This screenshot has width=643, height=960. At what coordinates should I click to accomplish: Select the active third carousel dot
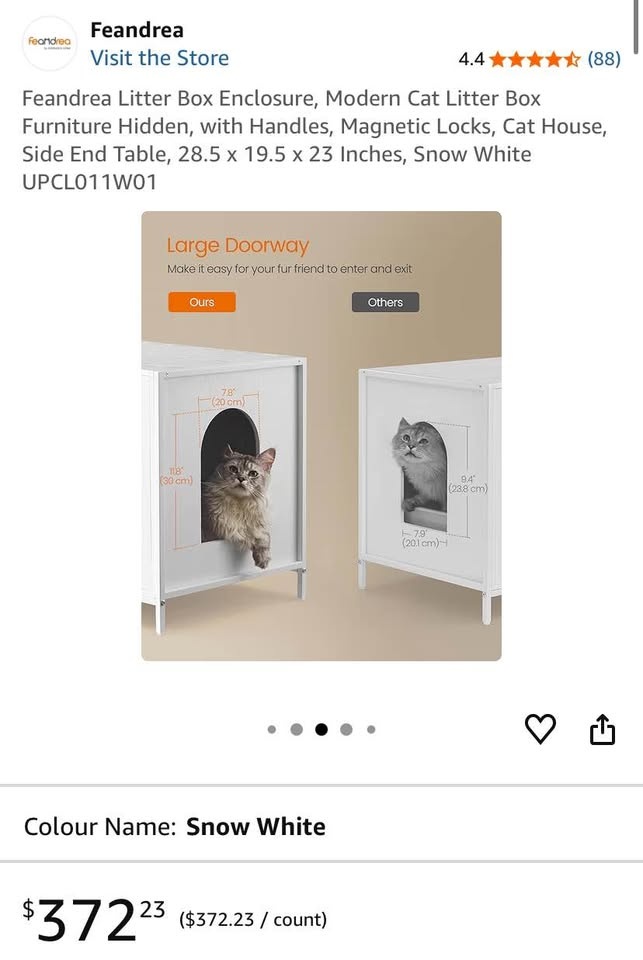coord(321,729)
